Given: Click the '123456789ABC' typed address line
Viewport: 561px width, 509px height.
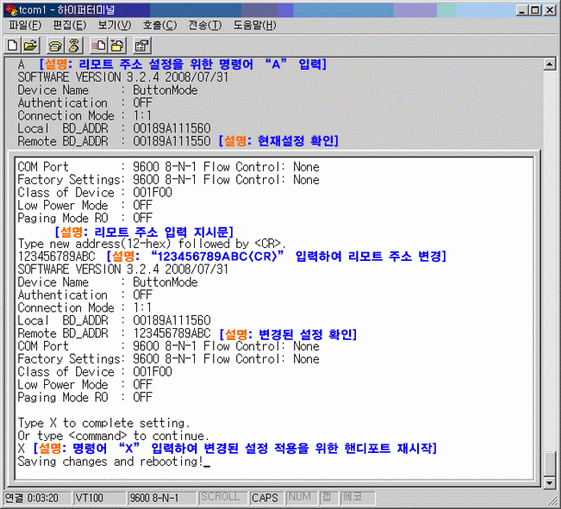Looking at the screenshot, I should click(57, 256).
